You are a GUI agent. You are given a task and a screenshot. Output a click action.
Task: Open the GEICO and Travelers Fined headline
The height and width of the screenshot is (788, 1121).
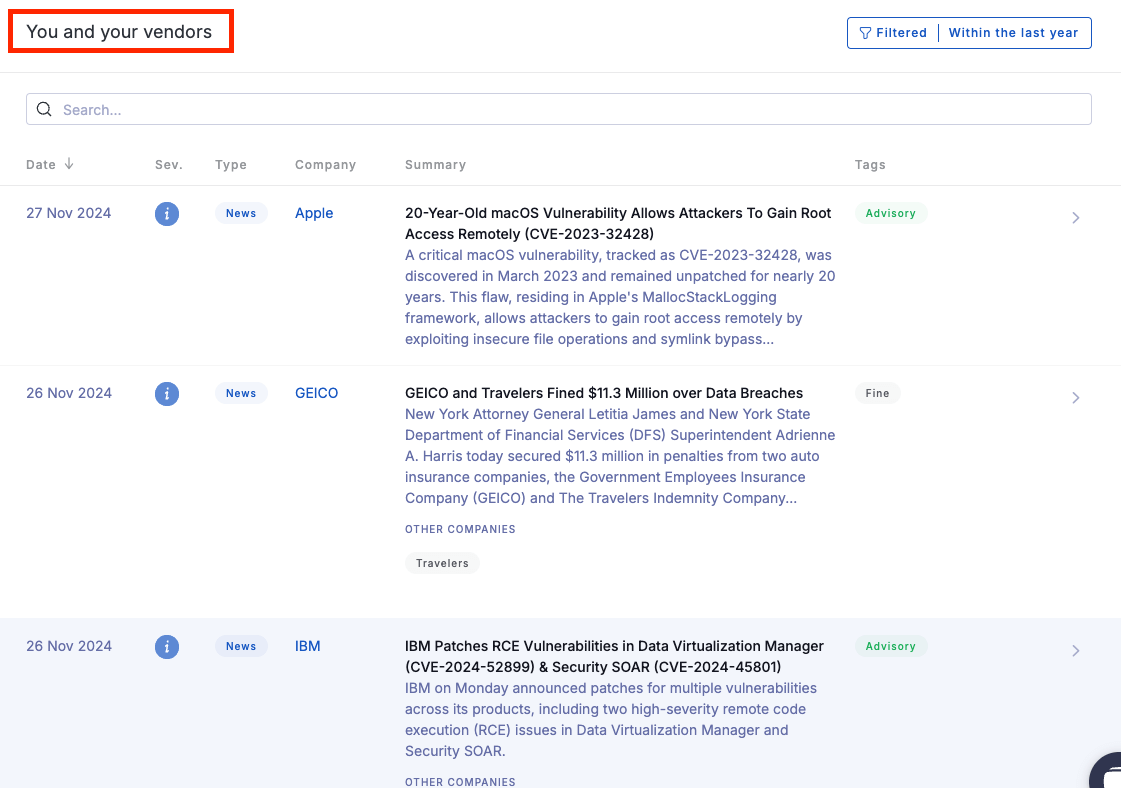pos(604,393)
